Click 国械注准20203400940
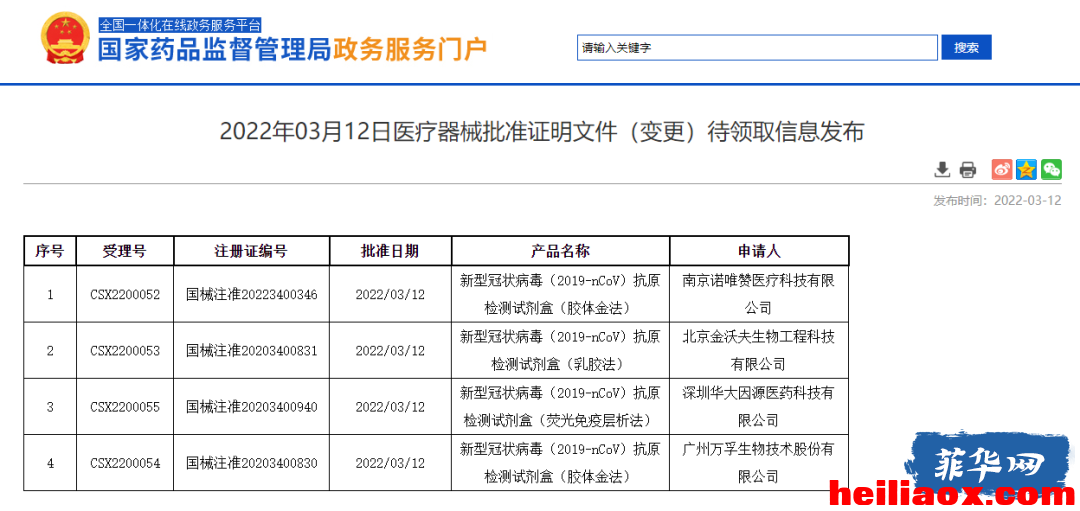 pyautogui.click(x=251, y=407)
